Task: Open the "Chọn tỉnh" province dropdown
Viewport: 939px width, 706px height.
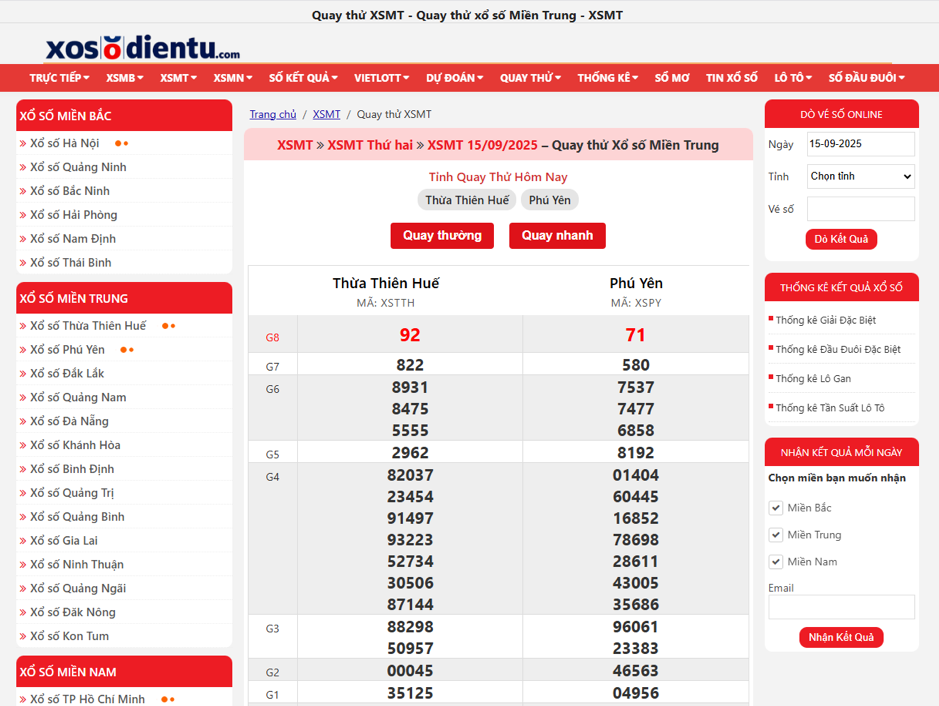Action: 860,176
